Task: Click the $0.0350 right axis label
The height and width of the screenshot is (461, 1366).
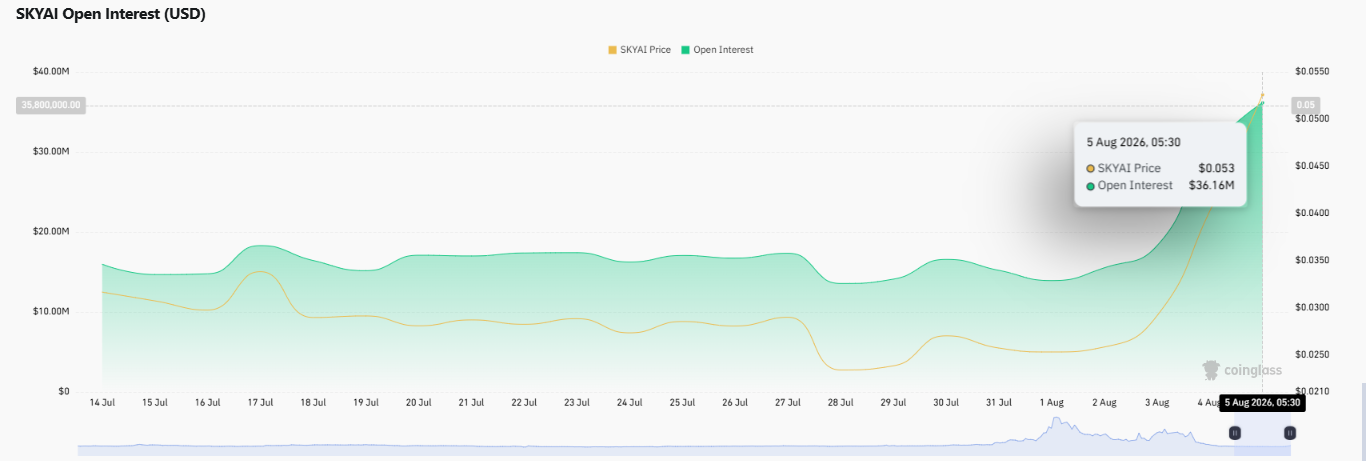Action: 1311,260
